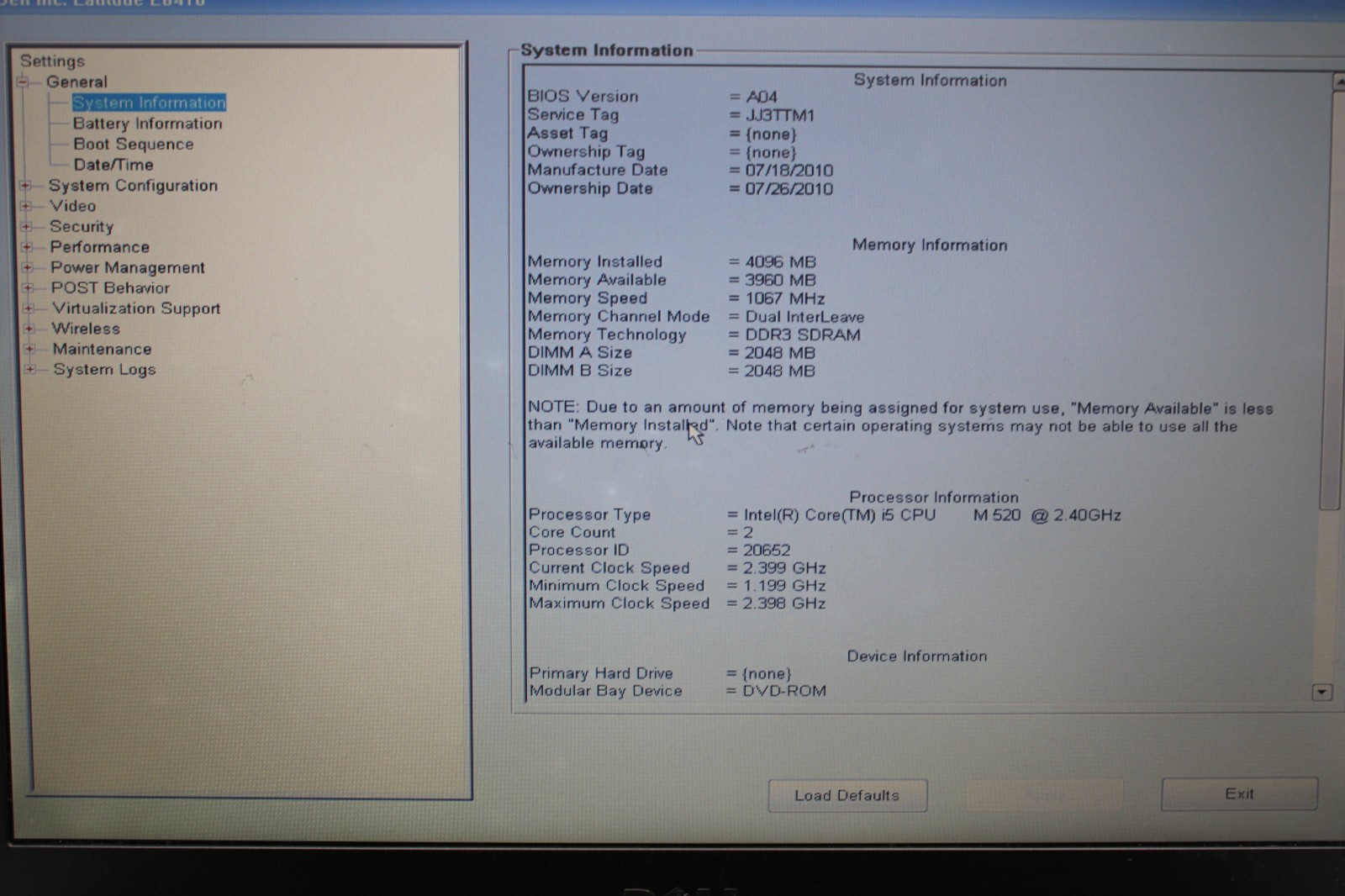The width and height of the screenshot is (1345, 896).
Task: Select POST Behavior category label
Action: pyautogui.click(x=110, y=287)
